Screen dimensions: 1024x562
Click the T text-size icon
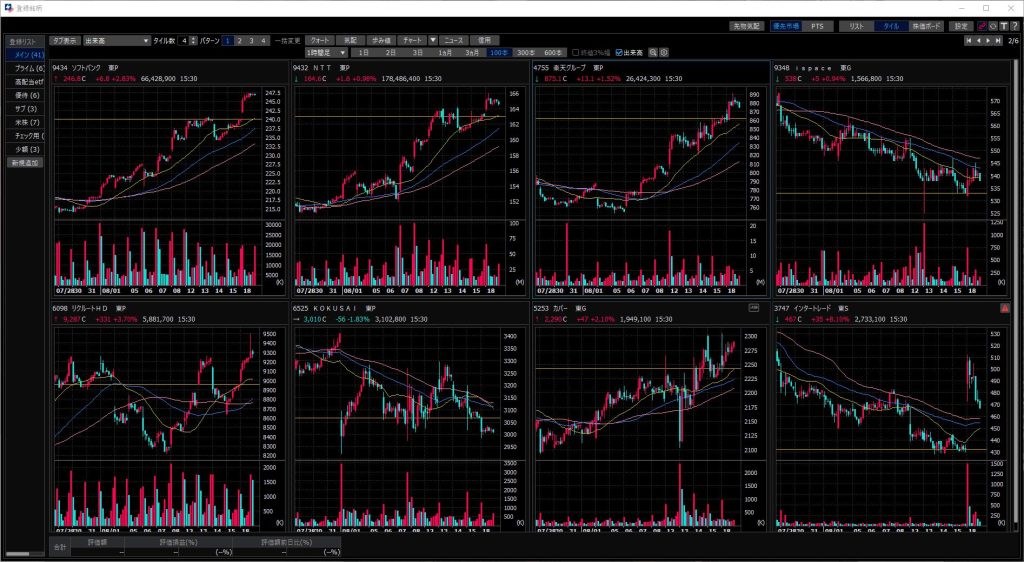tap(1003, 26)
